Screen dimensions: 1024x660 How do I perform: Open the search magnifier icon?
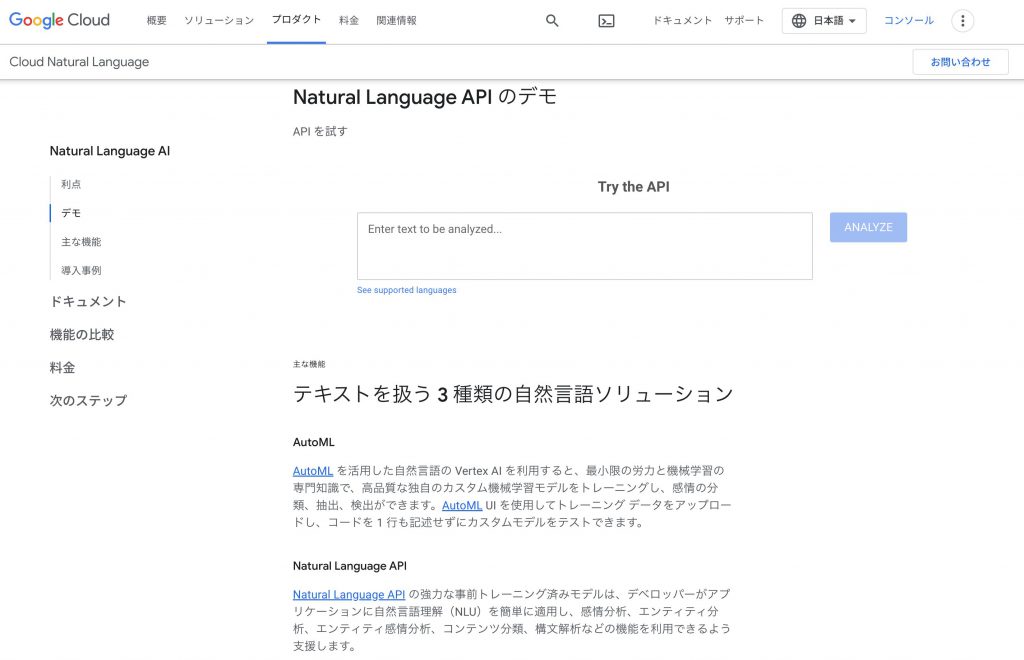click(552, 21)
